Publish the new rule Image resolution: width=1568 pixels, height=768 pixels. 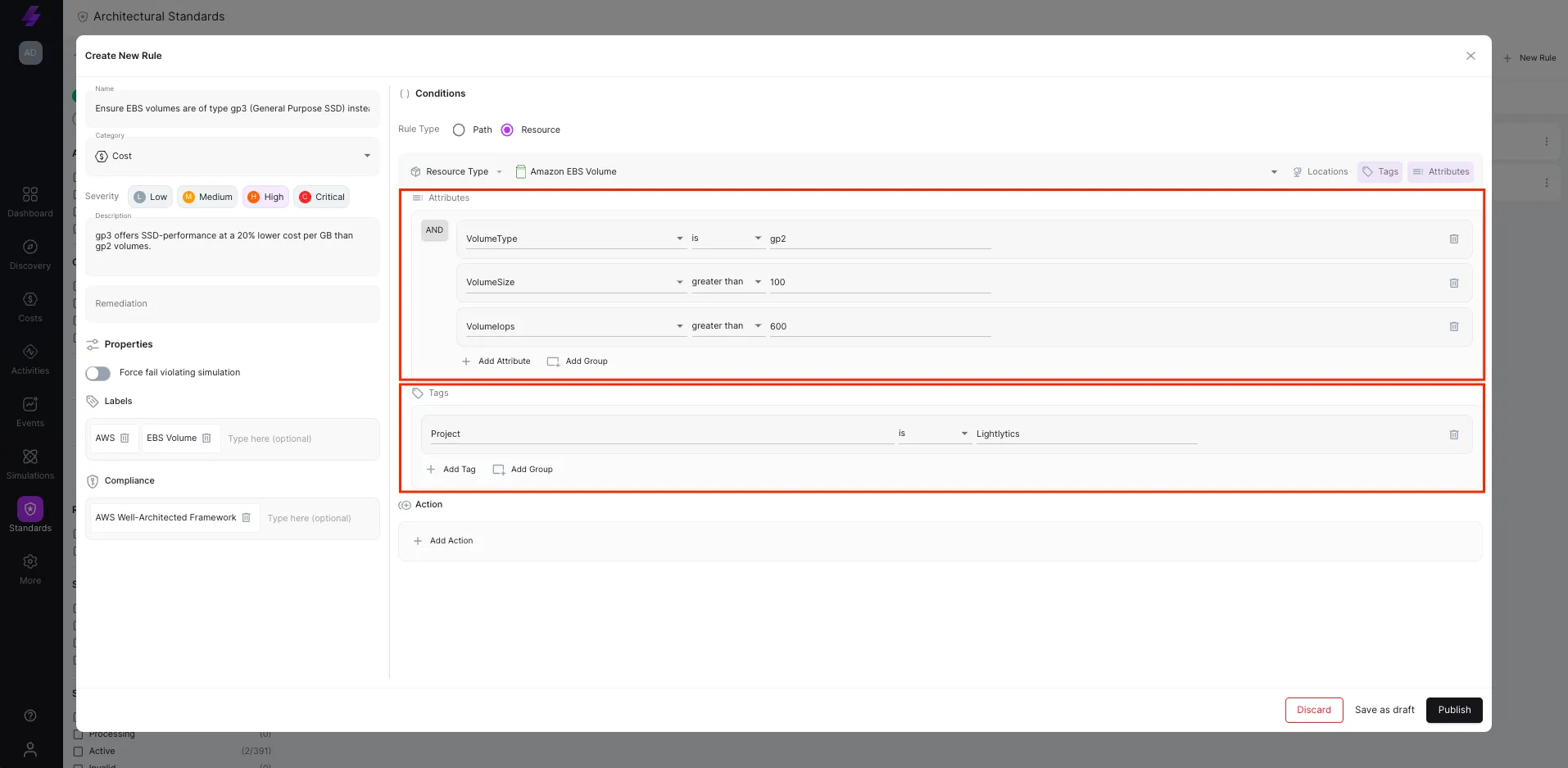[x=1454, y=710]
